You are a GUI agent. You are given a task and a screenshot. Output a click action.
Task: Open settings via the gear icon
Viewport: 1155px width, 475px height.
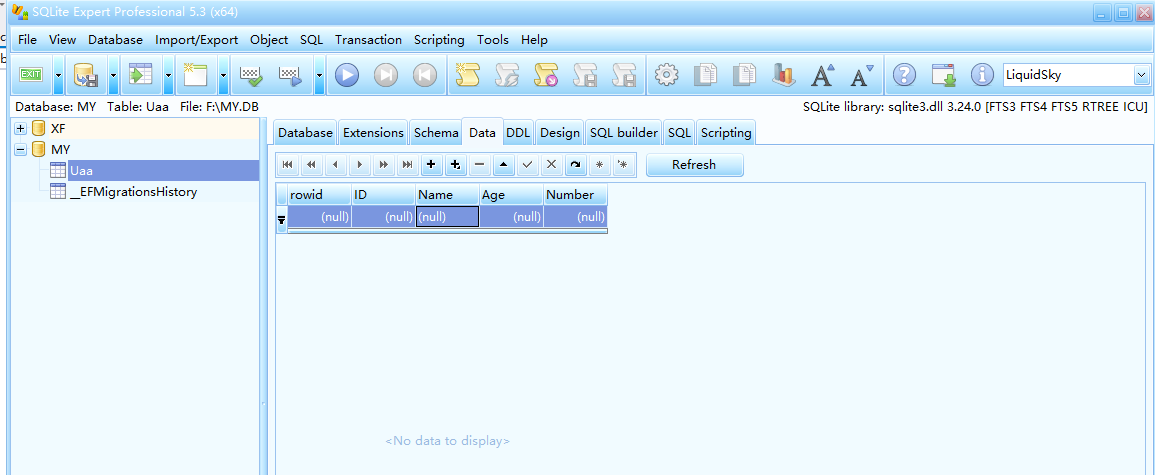click(667, 74)
